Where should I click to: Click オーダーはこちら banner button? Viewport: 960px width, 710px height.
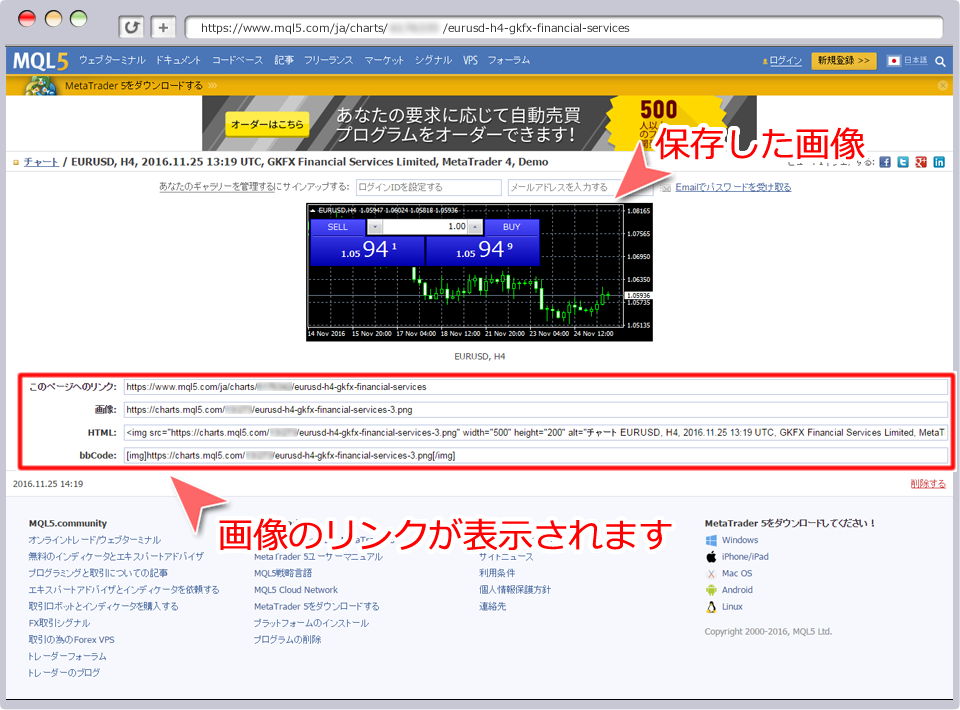pyautogui.click(x=267, y=124)
